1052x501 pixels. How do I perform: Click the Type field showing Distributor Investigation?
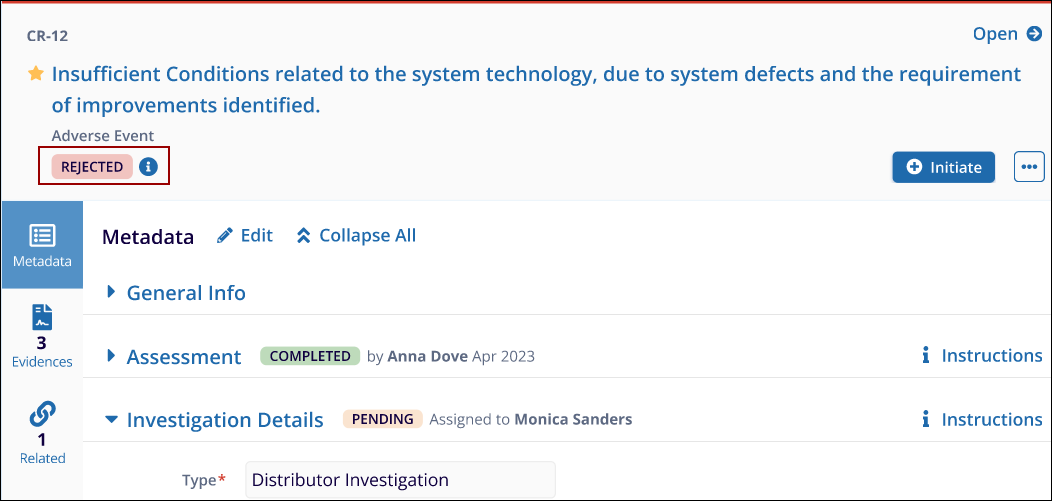400,480
